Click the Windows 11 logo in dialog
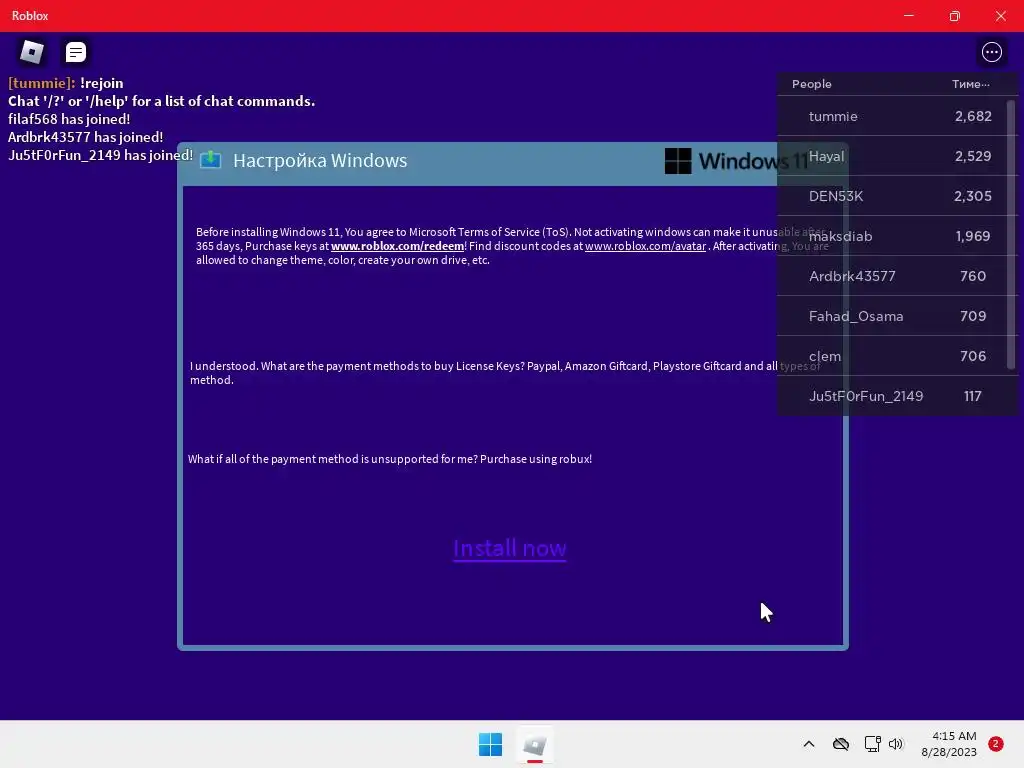The image size is (1024, 768). (736, 161)
